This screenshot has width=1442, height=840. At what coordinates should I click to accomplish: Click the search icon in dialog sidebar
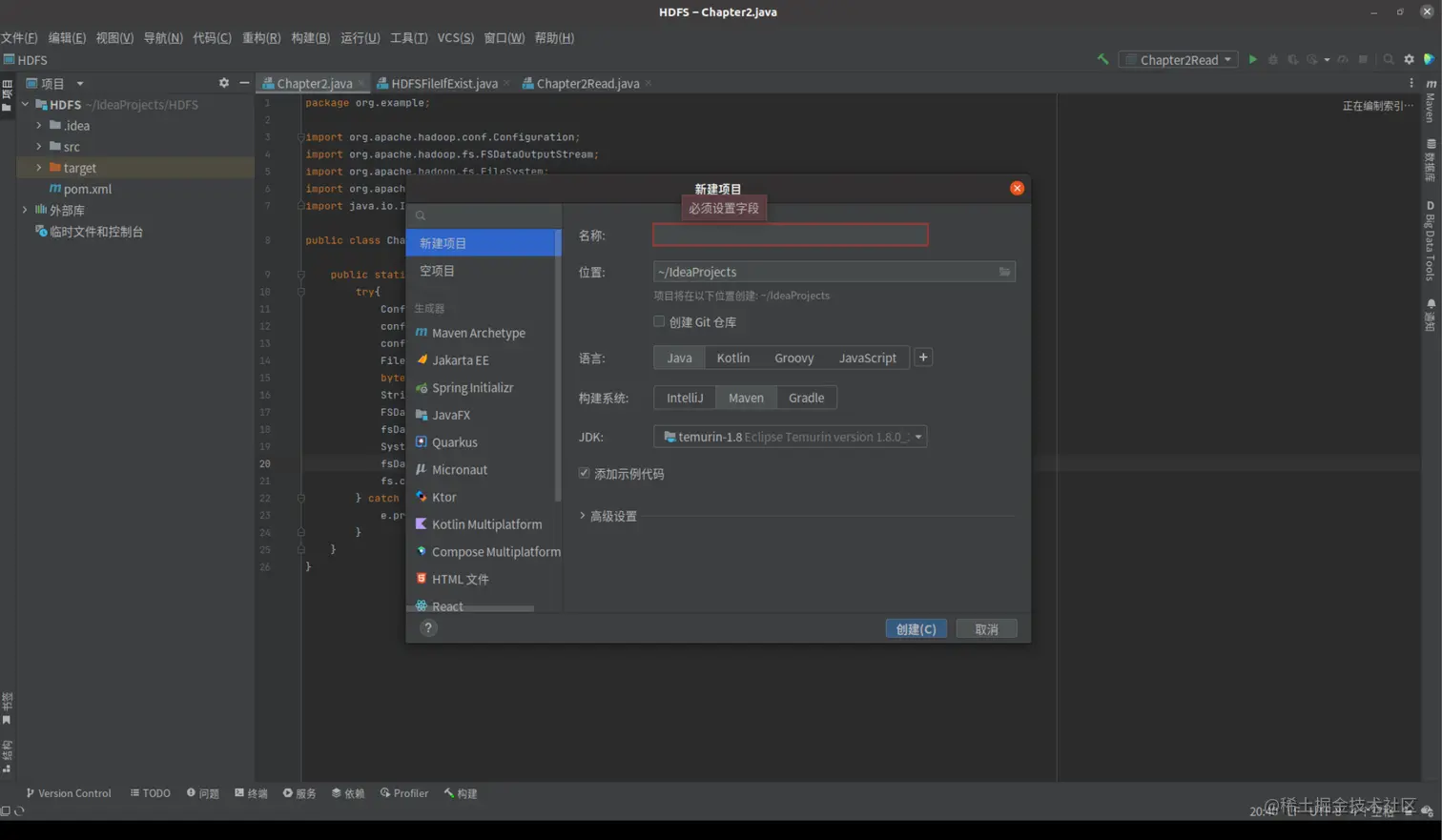point(421,215)
